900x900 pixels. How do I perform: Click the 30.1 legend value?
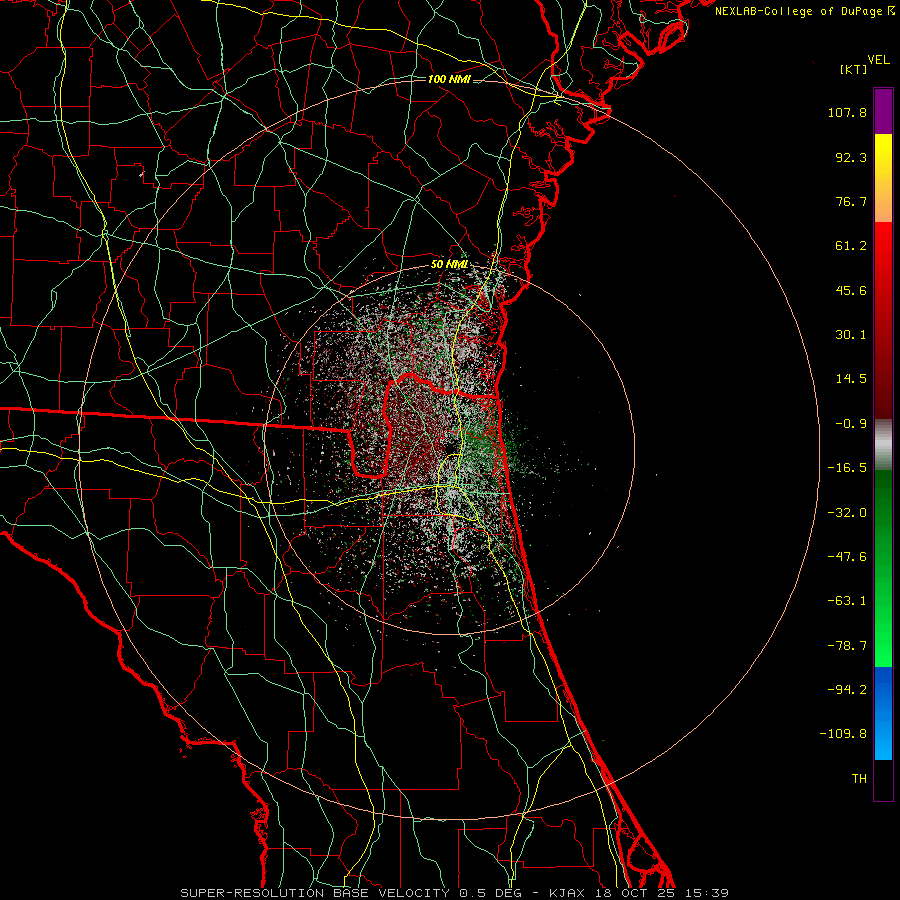click(x=851, y=335)
